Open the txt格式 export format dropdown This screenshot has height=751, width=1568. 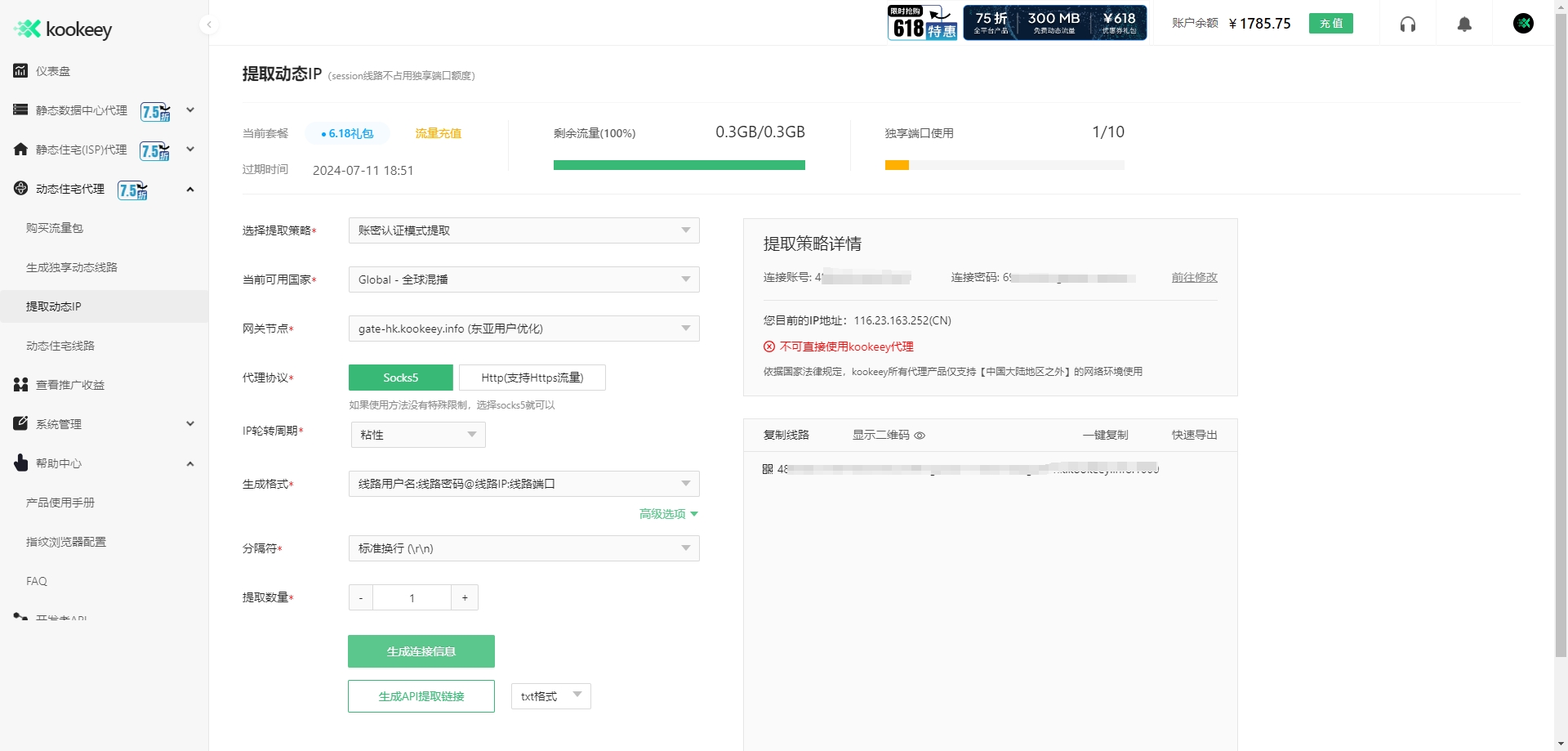550,695
